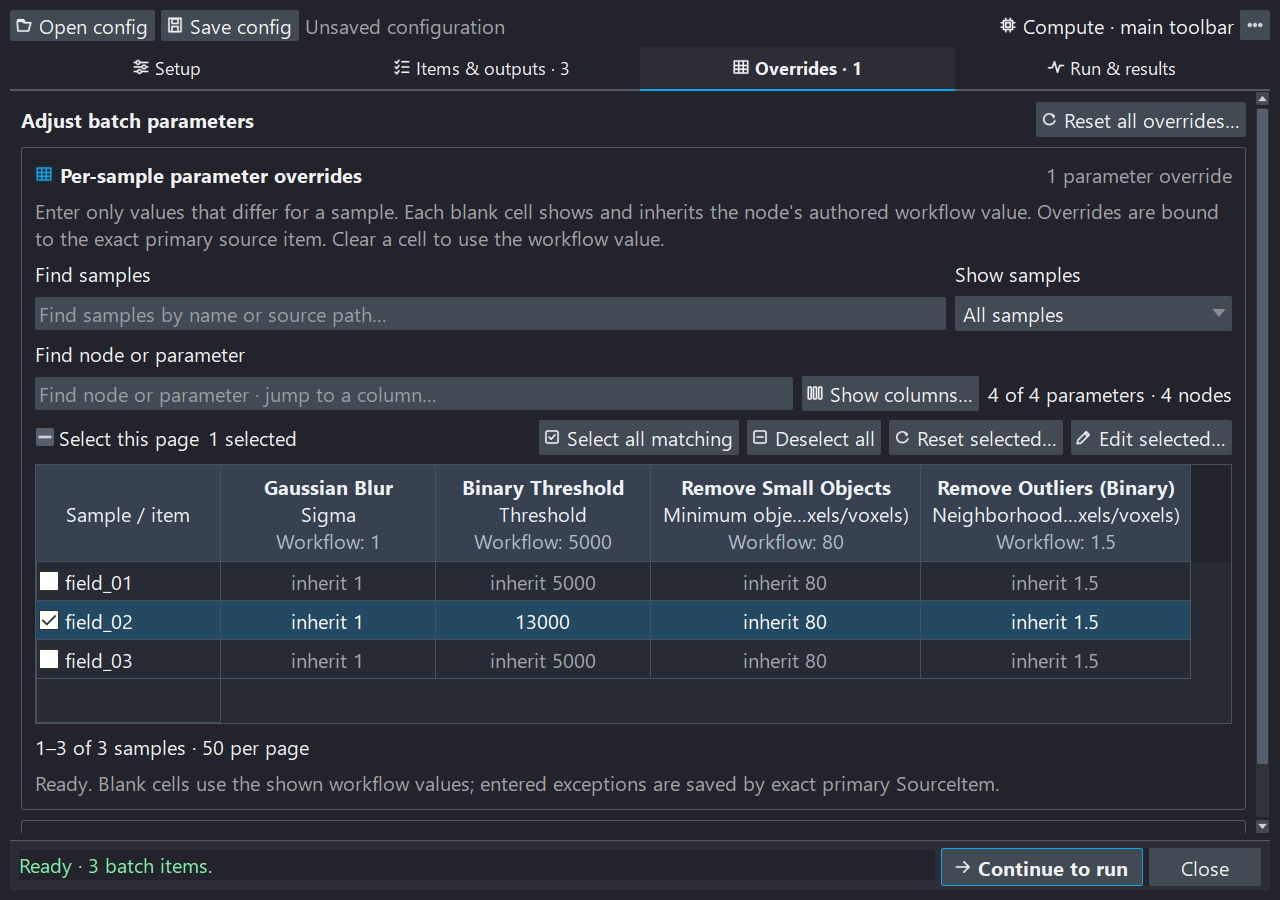The height and width of the screenshot is (900, 1280).
Task: Click field_03 Threshold inherit 5000 cell
Action: (543, 660)
